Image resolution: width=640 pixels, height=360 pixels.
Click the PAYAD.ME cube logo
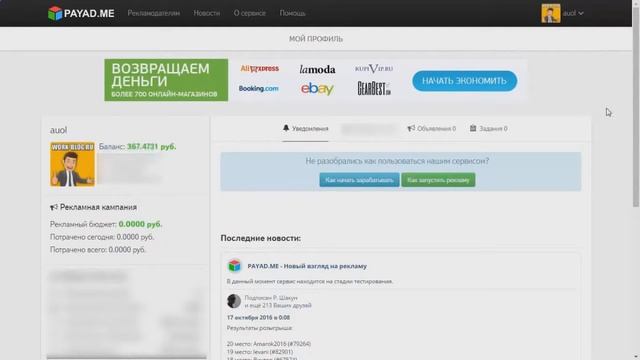tap(55, 13)
